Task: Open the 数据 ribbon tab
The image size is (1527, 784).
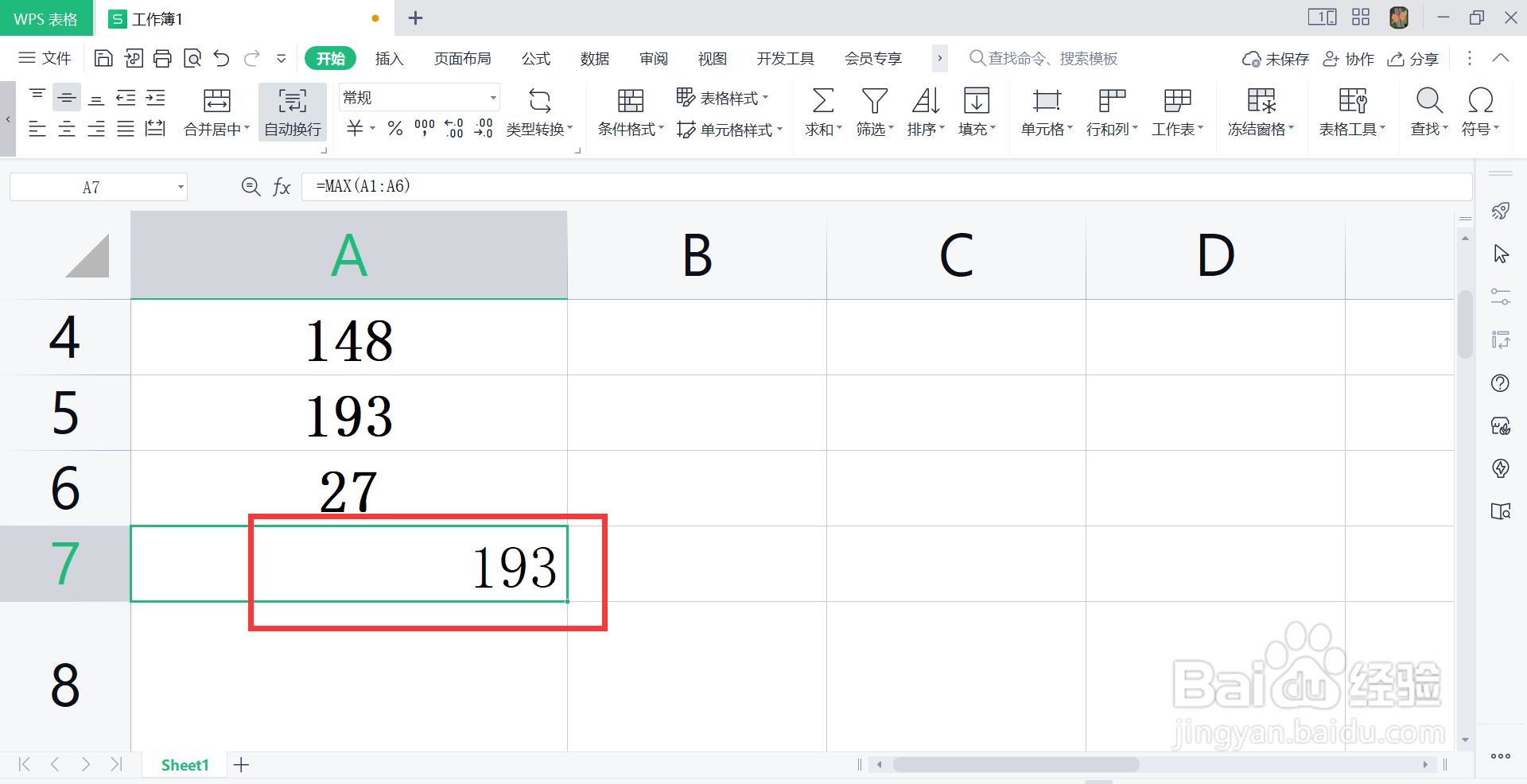Action: coord(594,58)
